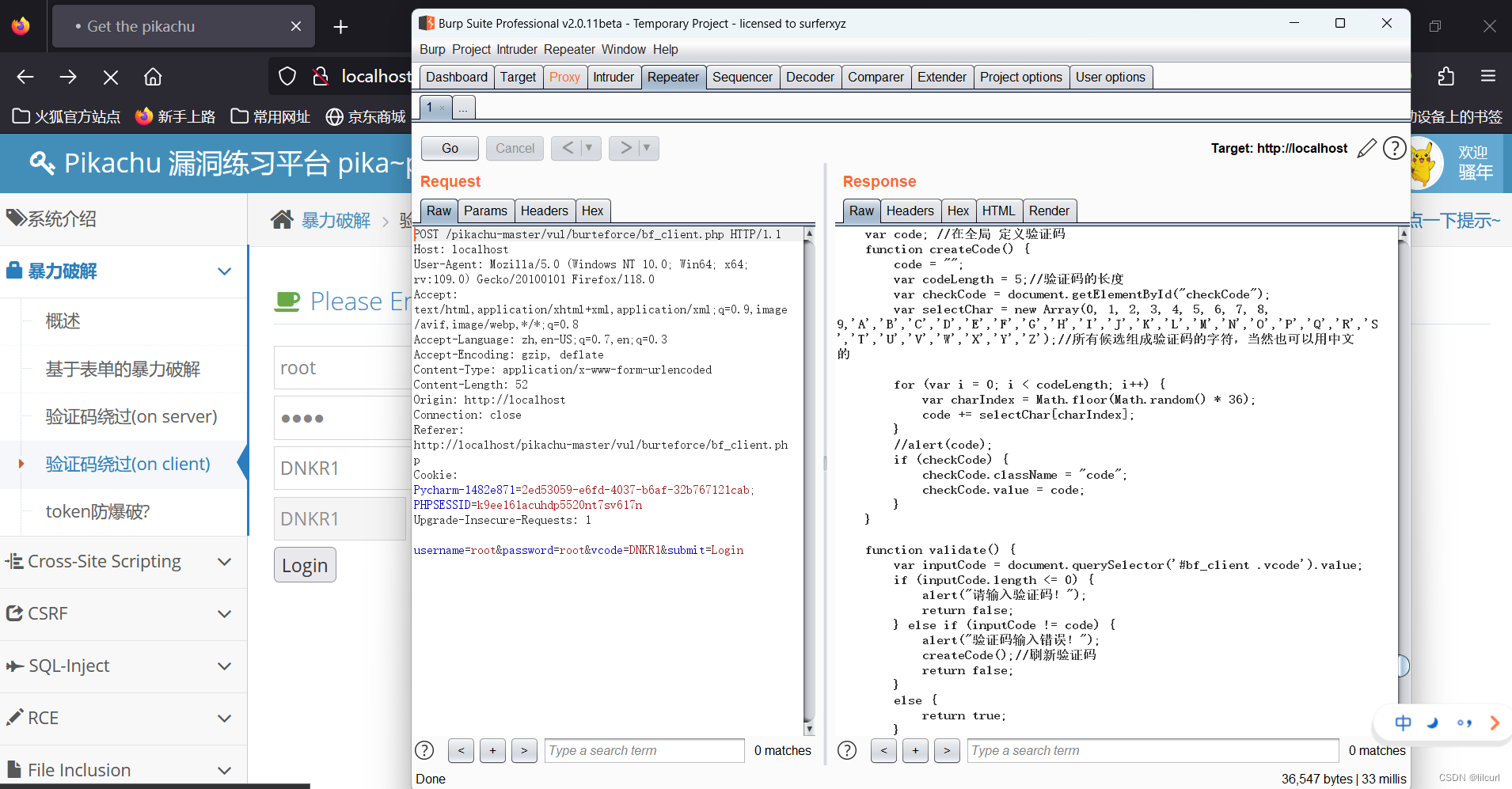Click the verification code input DNKR1
The height and width of the screenshot is (789, 1512).
click(x=343, y=468)
